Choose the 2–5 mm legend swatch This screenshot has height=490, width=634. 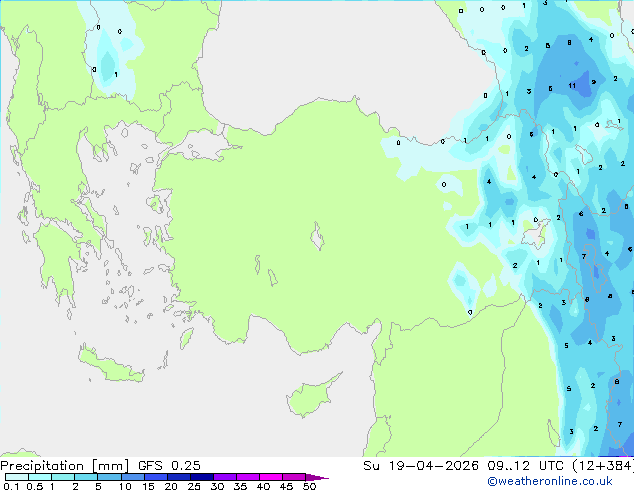point(86,477)
